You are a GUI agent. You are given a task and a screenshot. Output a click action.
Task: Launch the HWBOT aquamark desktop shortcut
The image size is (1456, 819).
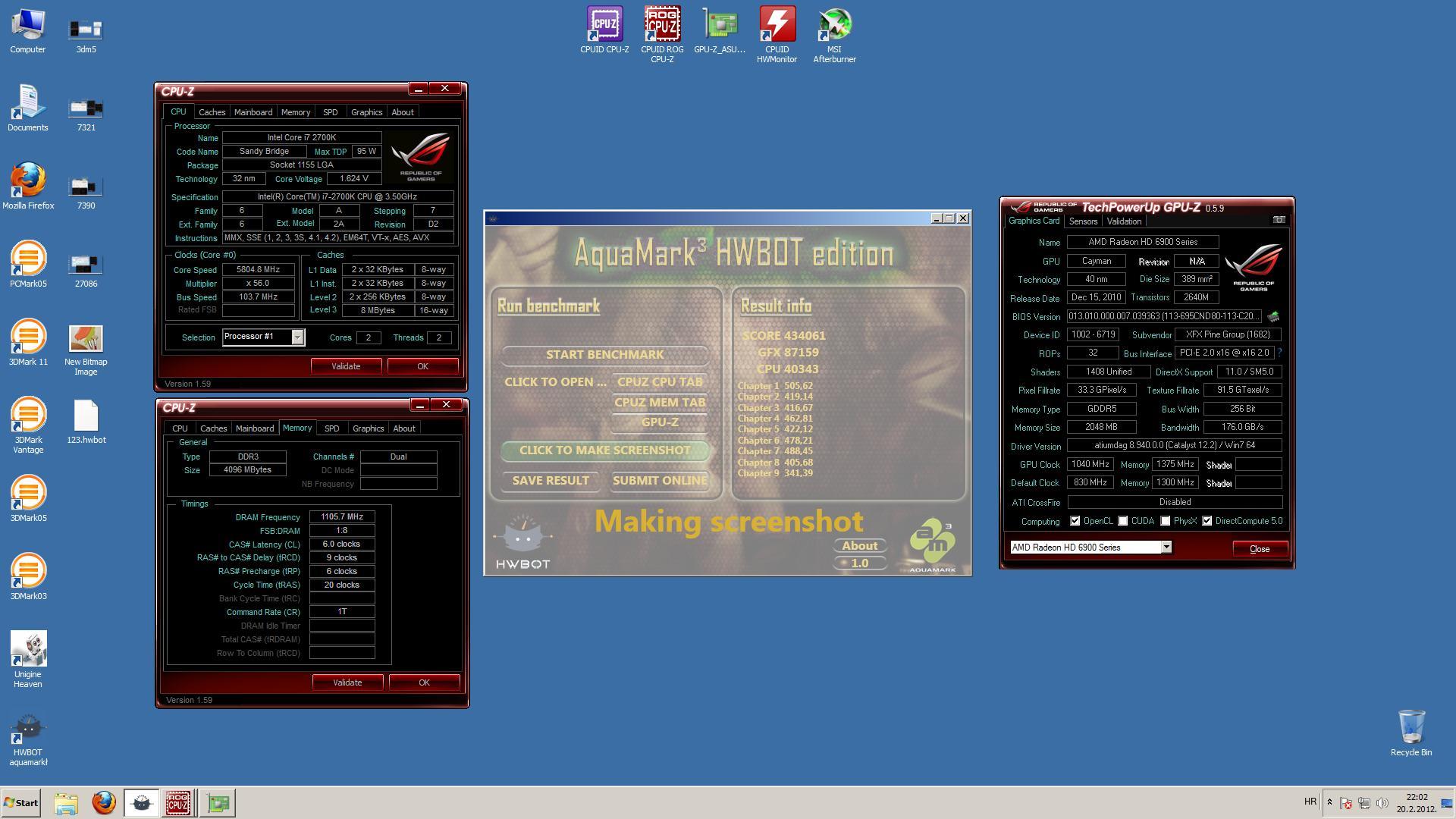click(x=28, y=739)
